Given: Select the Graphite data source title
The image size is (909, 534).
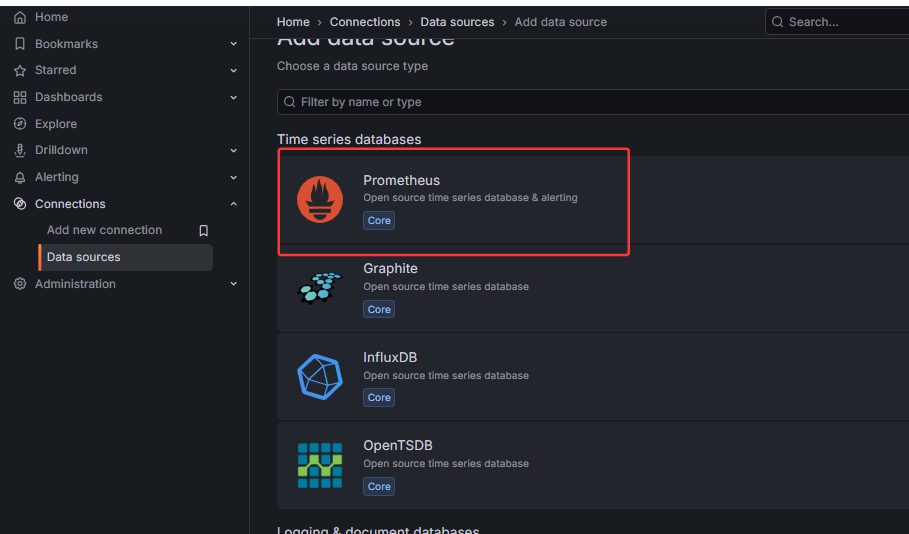Looking at the screenshot, I should coord(391,269).
